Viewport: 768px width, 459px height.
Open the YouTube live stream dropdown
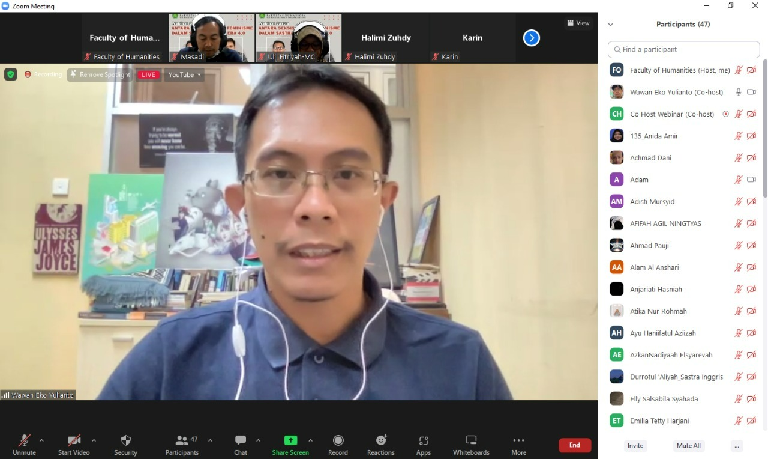[184, 75]
